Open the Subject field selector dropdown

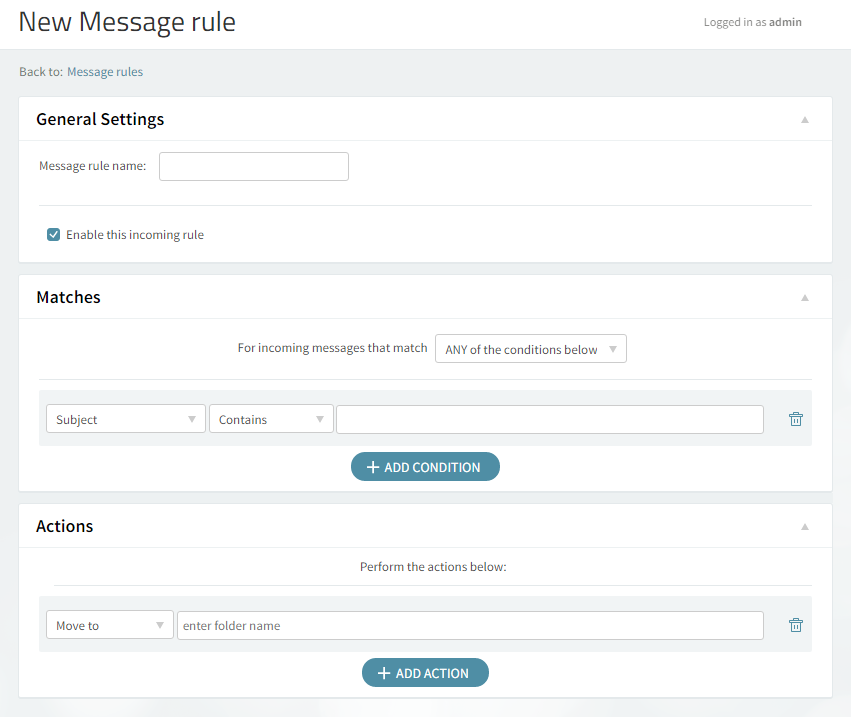126,419
